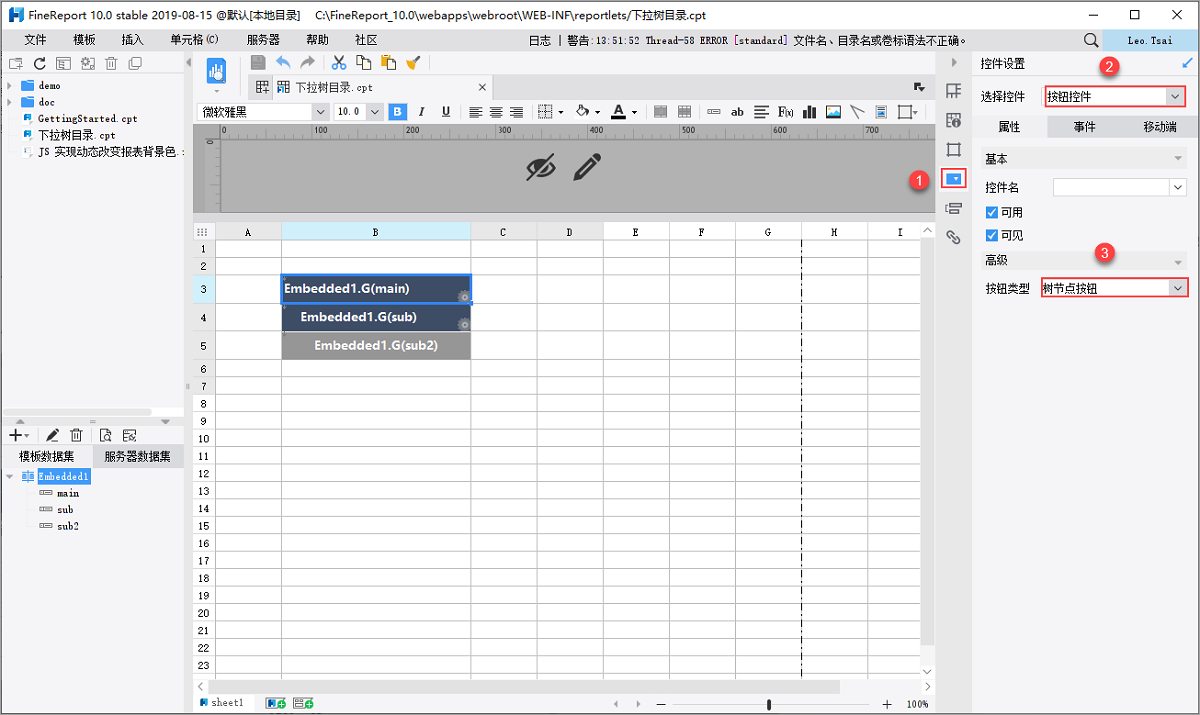Open the 按钮类型 dropdown
The image size is (1200, 715).
point(1115,288)
